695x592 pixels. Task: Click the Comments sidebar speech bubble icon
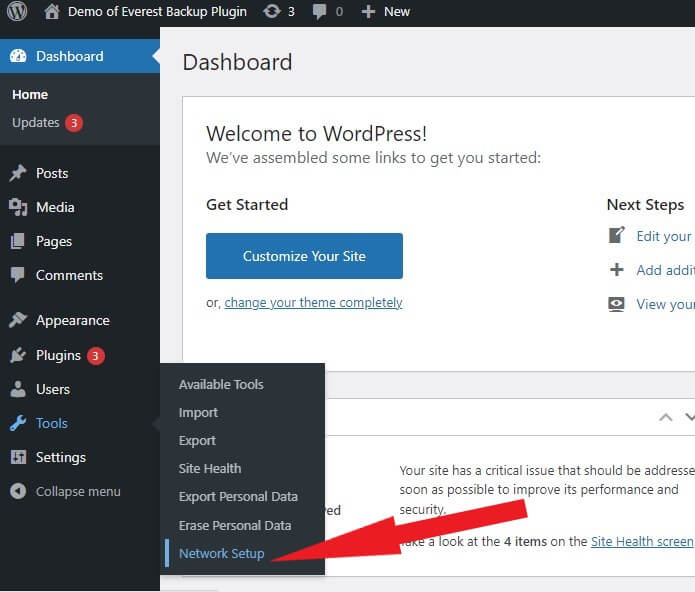pos(18,275)
